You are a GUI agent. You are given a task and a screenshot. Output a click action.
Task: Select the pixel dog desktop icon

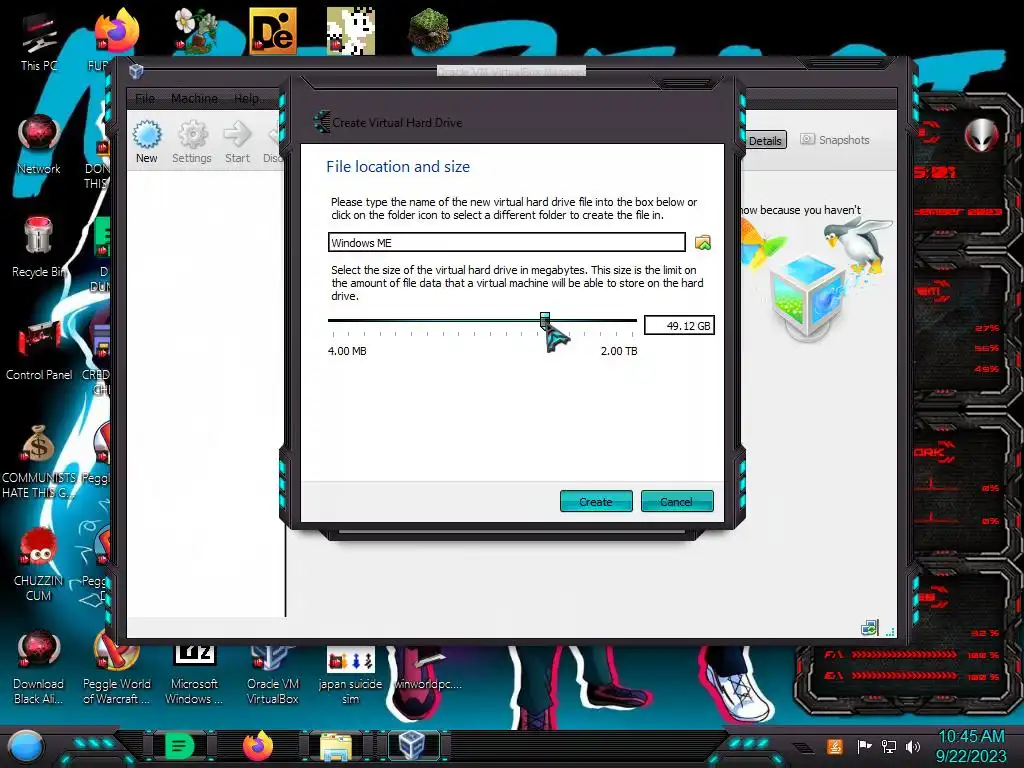pos(351,31)
